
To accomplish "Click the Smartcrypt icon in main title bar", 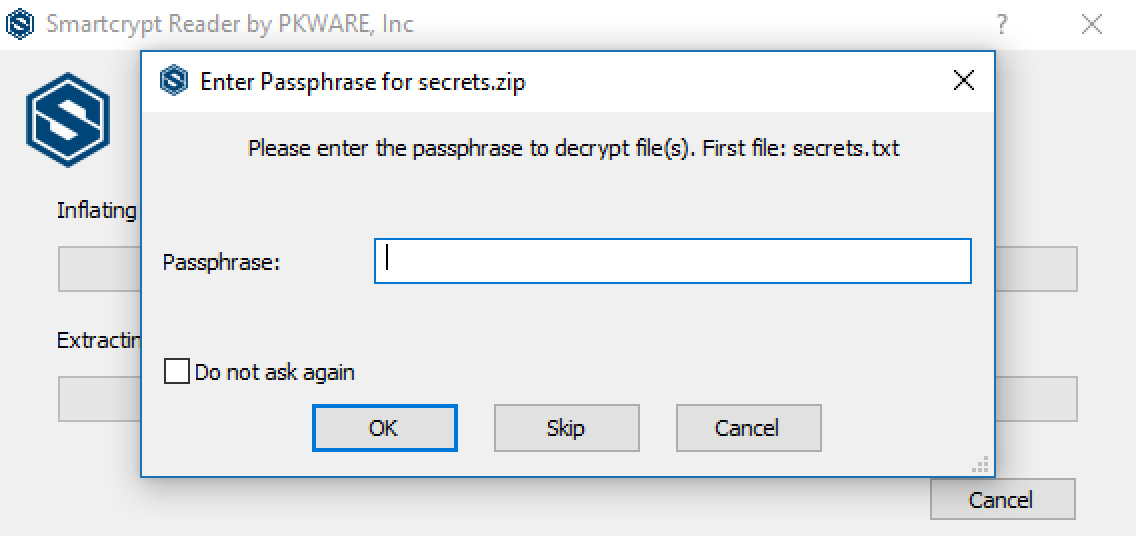I will 20,24.
